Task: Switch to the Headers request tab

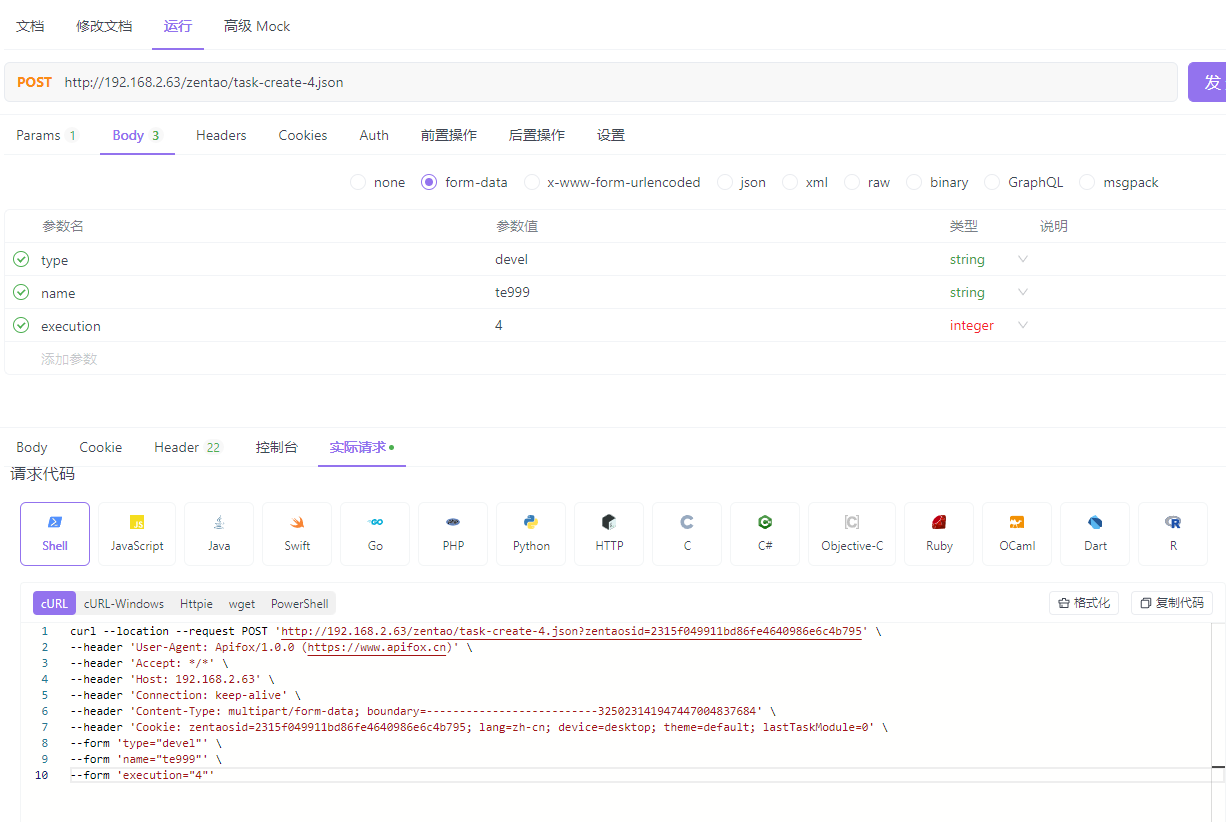Action: tap(221, 135)
